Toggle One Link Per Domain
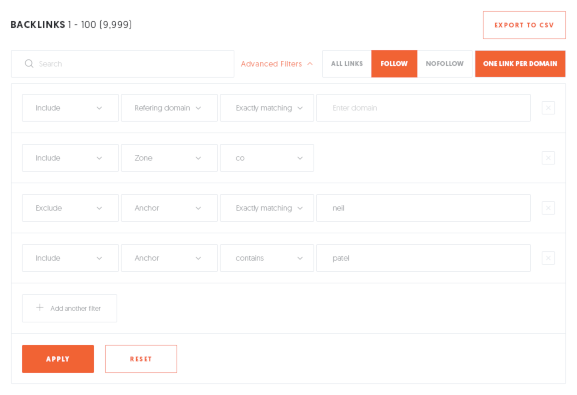Viewport: 577px width, 395px height. 520,64
